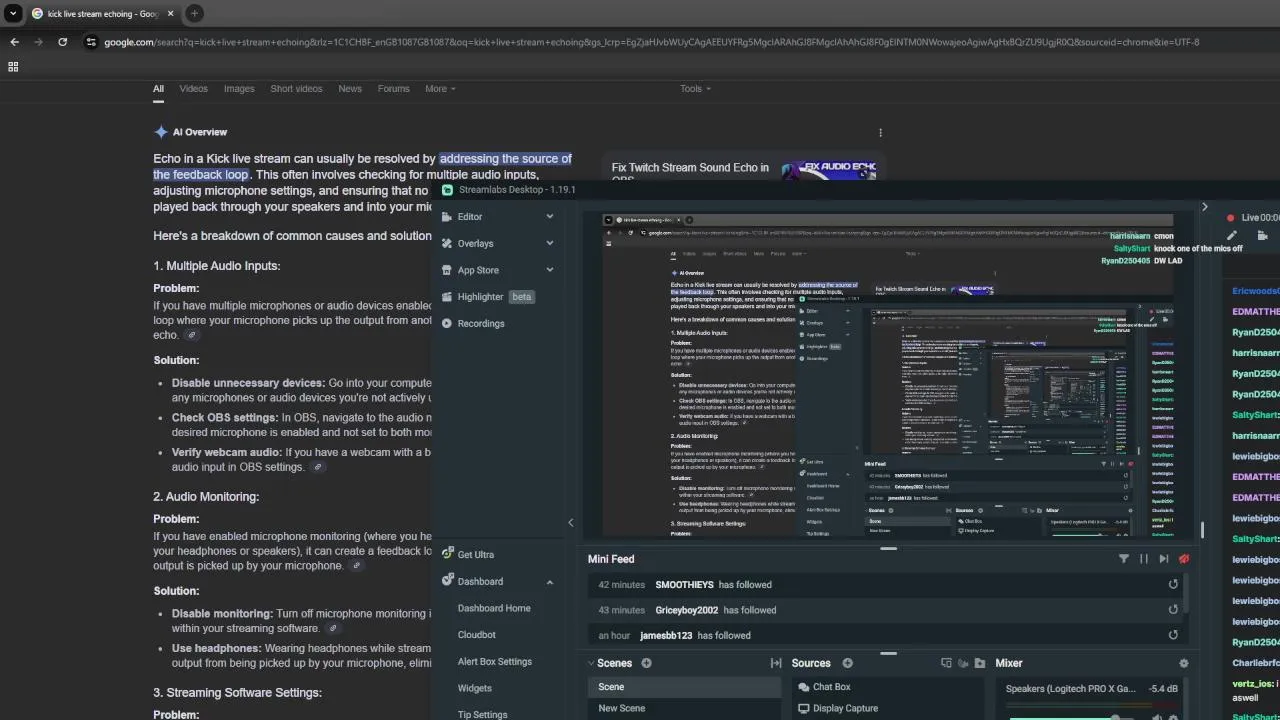Open AI Overview three-dot options menu
This screenshot has height=720, width=1280.
pyautogui.click(x=880, y=132)
